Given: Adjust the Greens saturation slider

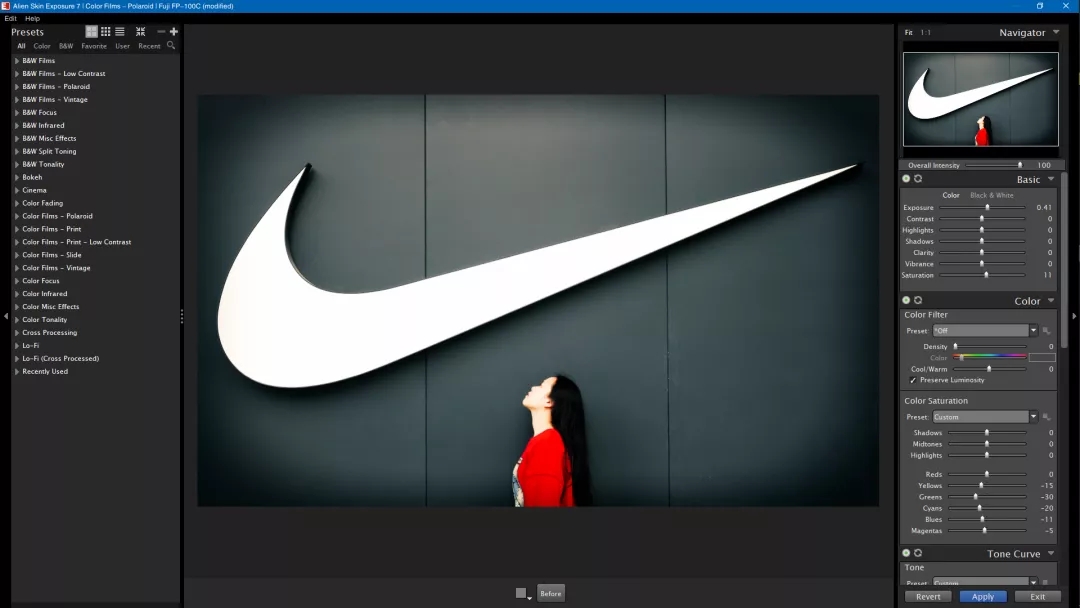Looking at the screenshot, I should point(987,497).
